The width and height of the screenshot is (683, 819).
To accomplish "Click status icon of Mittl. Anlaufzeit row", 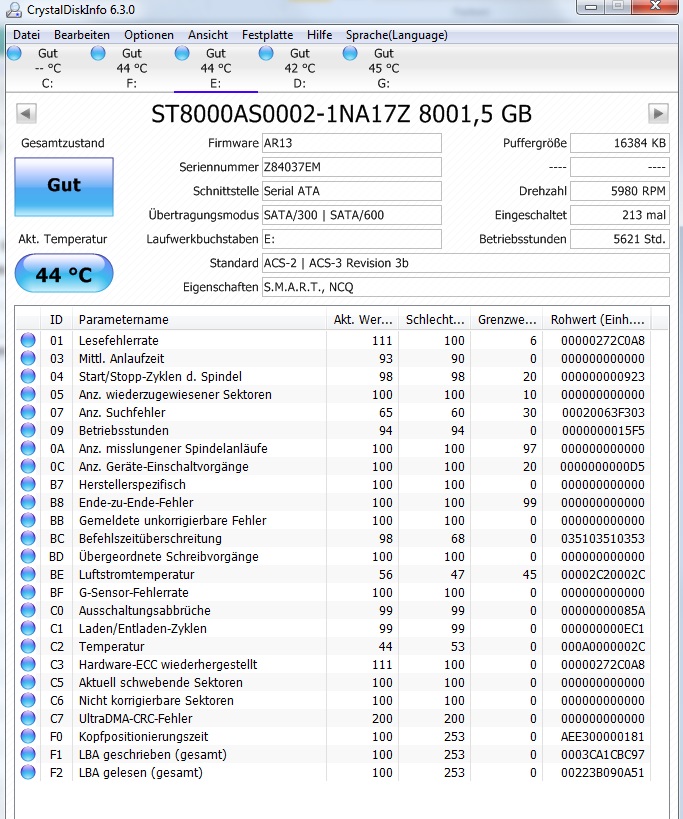I will [28, 358].
